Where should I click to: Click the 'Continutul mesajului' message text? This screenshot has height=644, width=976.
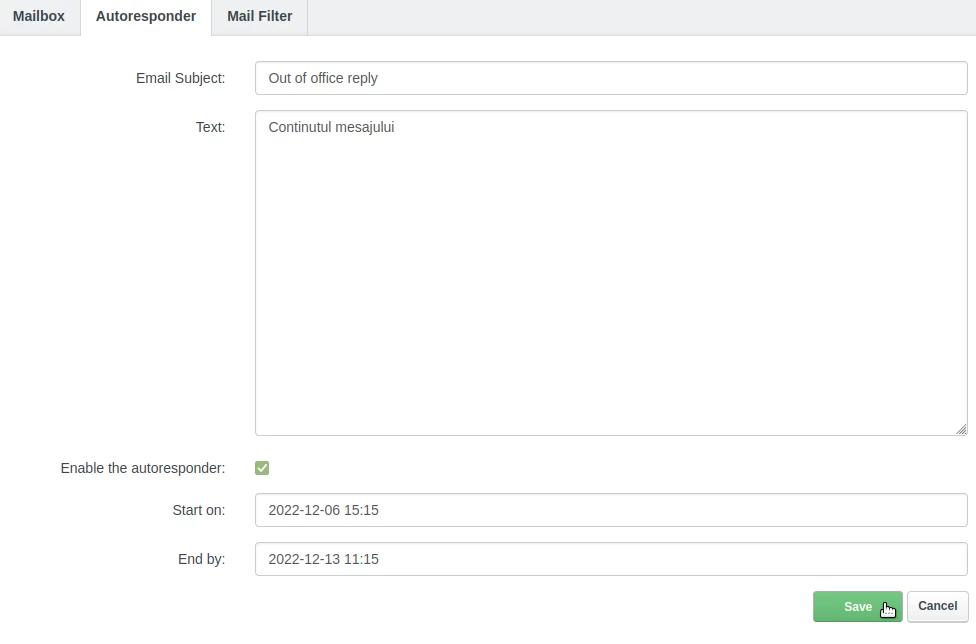[x=331, y=127]
